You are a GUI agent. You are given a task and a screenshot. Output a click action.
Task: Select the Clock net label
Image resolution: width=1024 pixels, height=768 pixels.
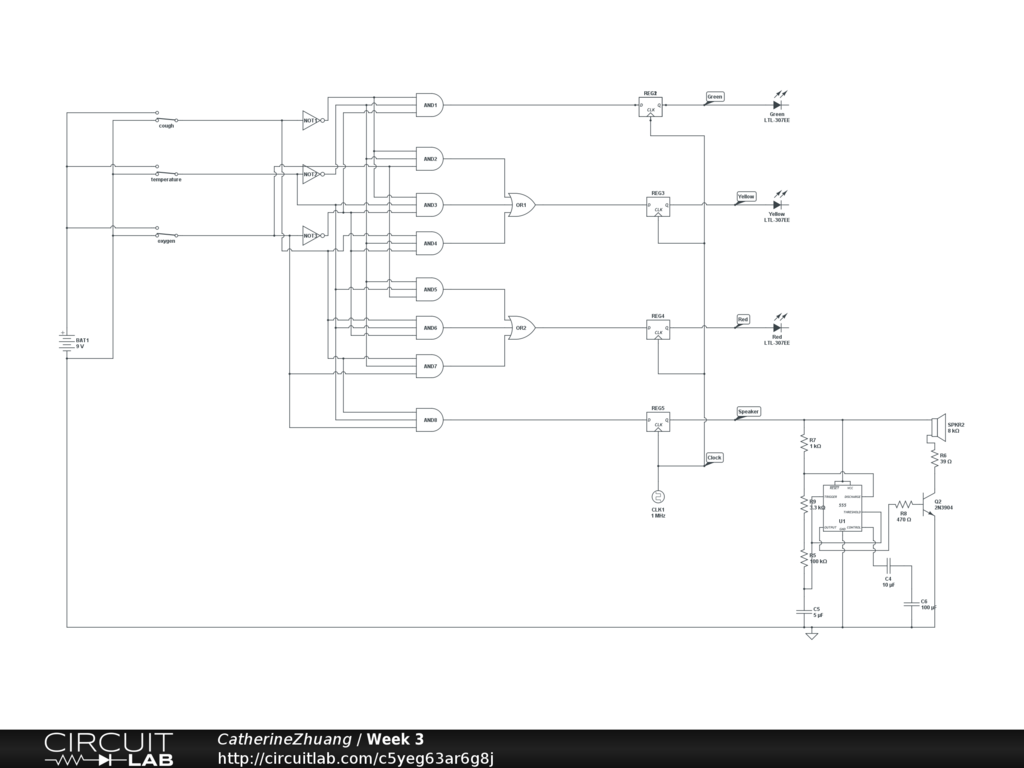(714, 457)
